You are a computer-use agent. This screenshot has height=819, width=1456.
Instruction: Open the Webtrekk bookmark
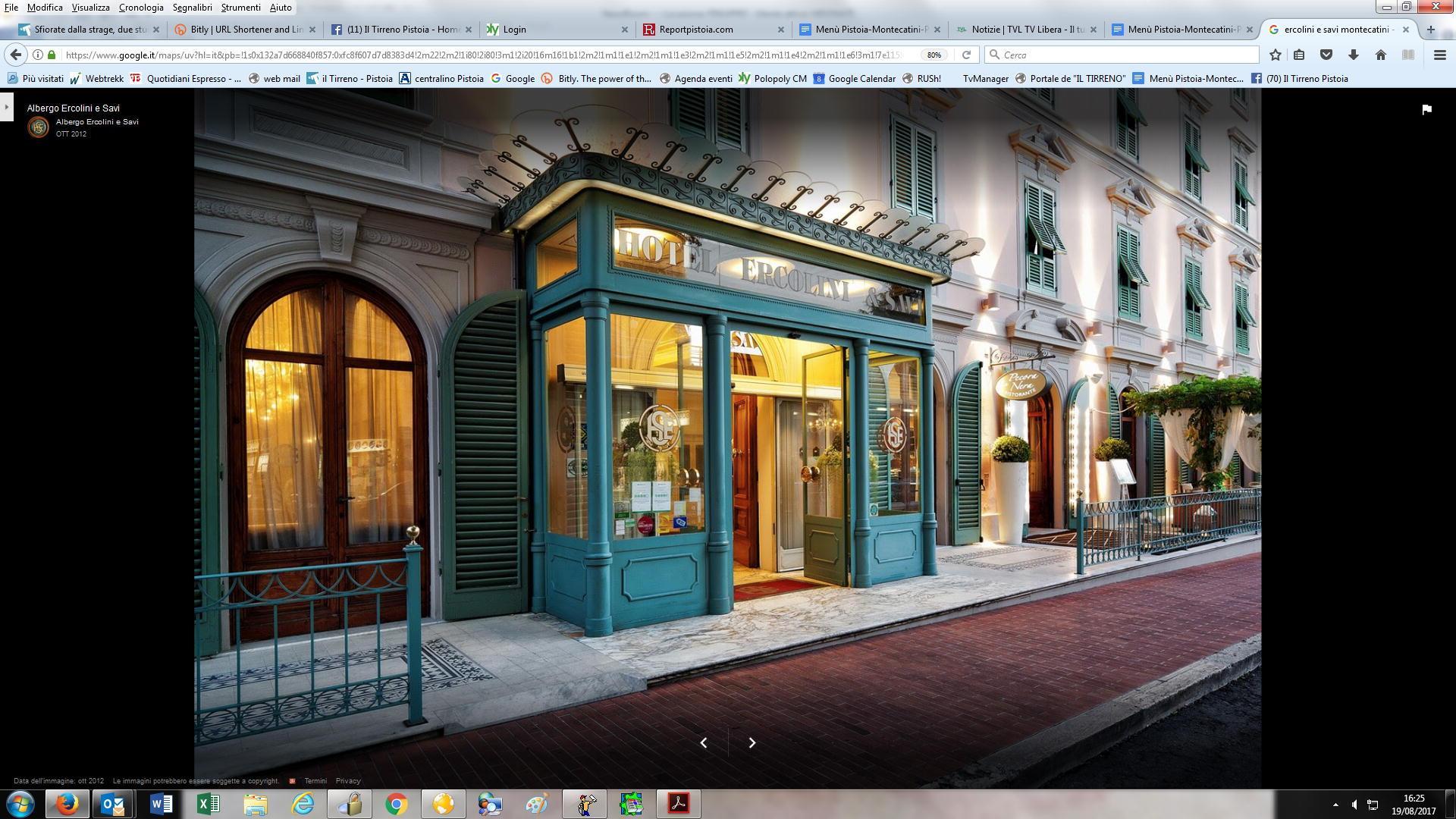pos(96,78)
